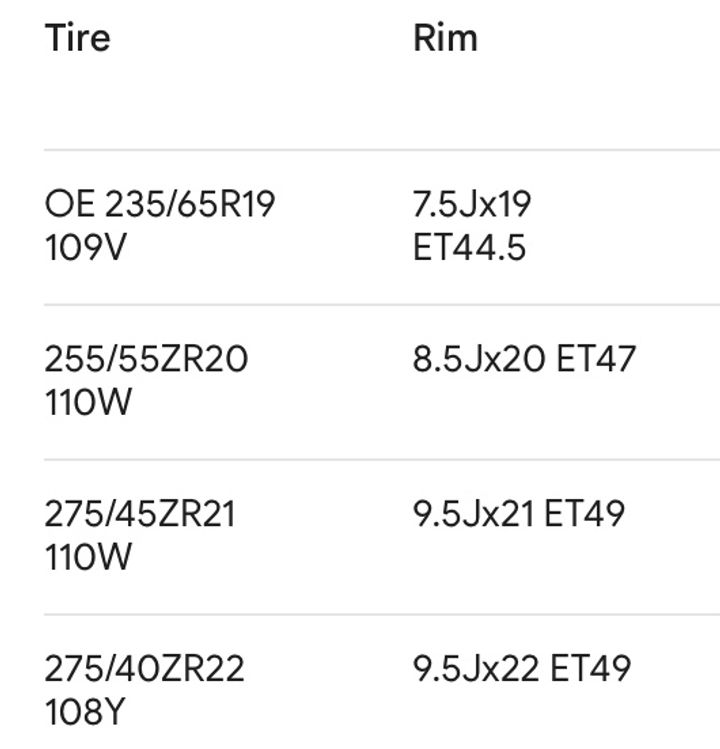Select the 7.5Jx19 rim size

pyautogui.click(x=472, y=204)
